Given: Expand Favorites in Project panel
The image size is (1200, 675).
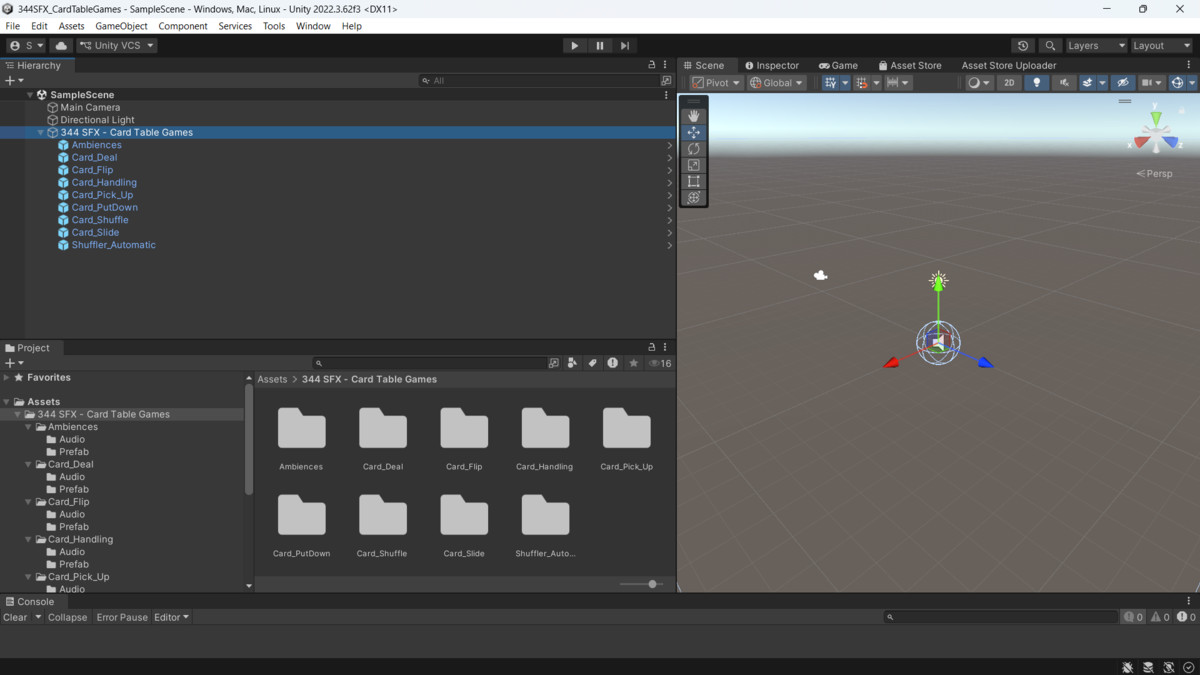Looking at the screenshot, I should [x=7, y=377].
